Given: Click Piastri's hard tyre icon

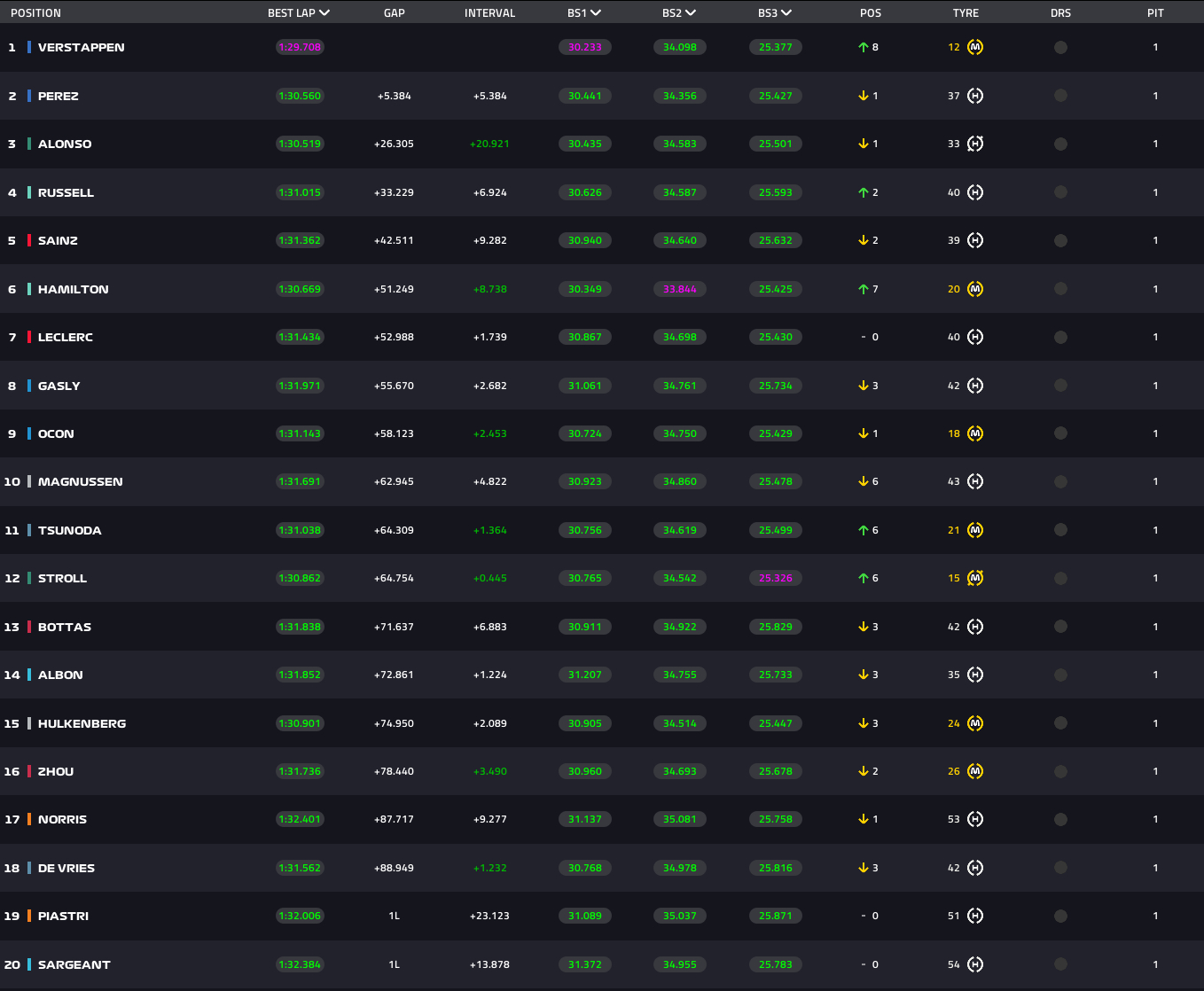Looking at the screenshot, I should coord(975,916).
